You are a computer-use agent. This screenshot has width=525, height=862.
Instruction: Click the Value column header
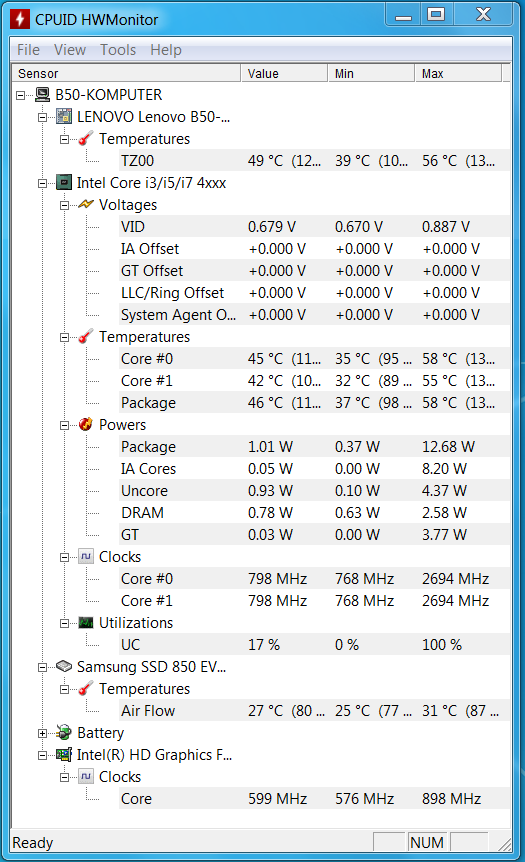click(284, 73)
